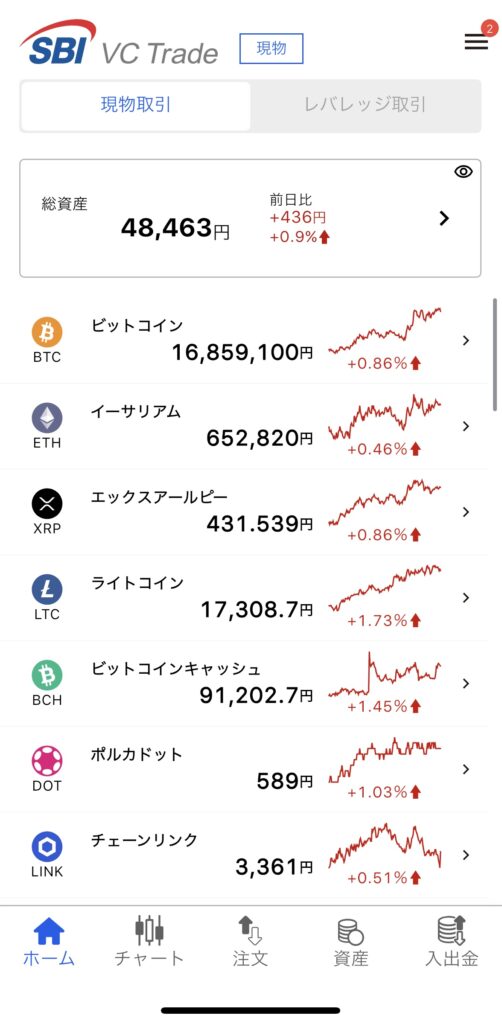The image size is (502, 1024).
Task: Go to the チャート tab
Action: (x=149, y=940)
